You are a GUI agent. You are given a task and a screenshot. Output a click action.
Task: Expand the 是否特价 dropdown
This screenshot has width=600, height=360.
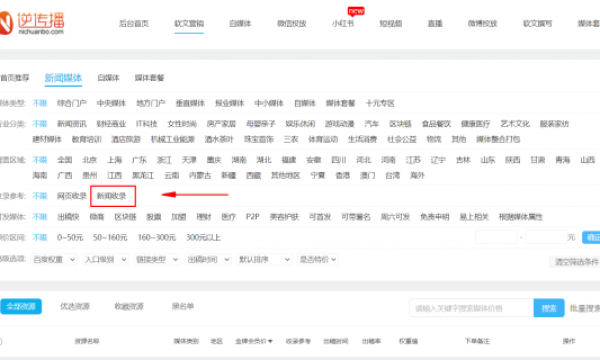click(x=318, y=259)
